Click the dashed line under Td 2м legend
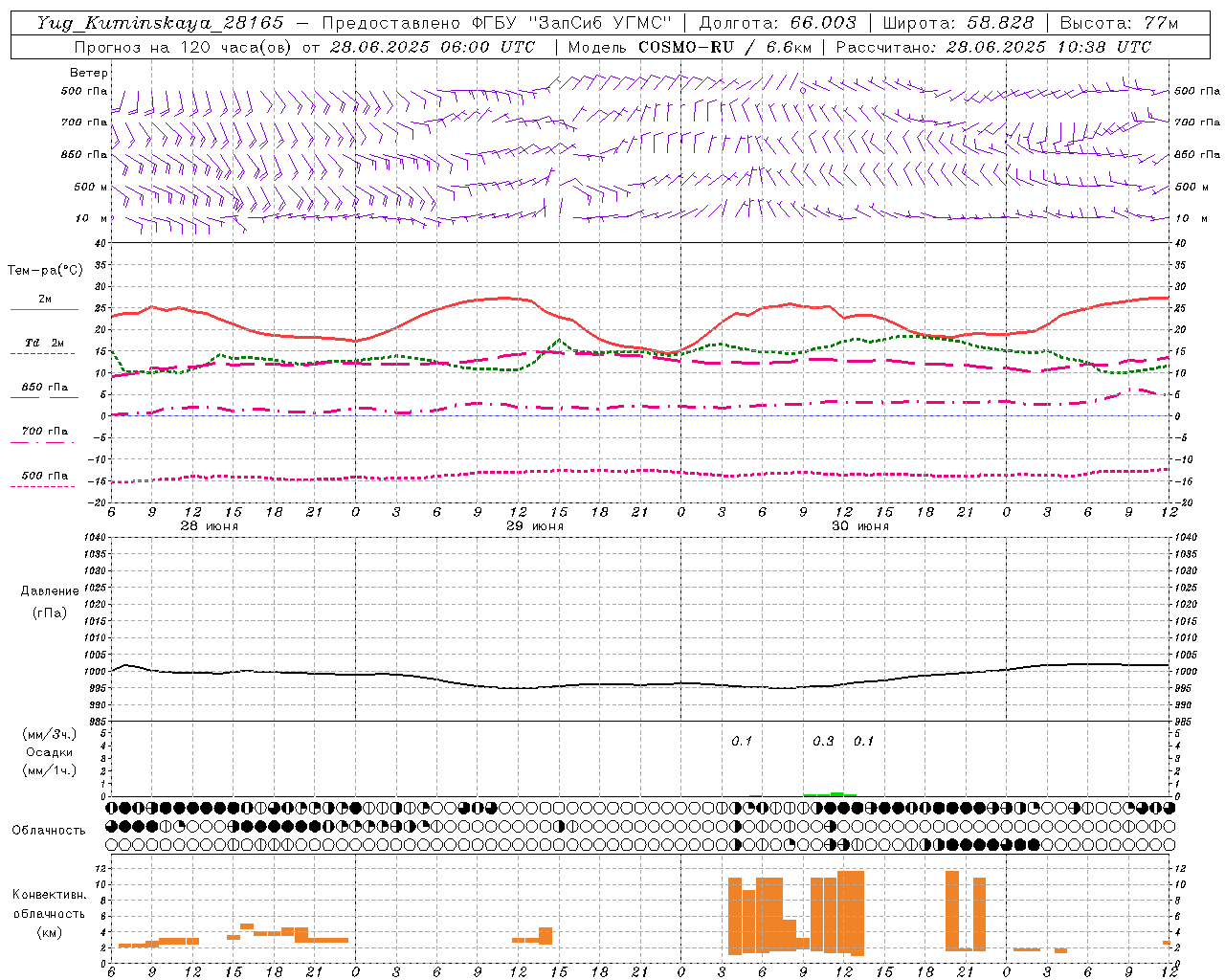The width and height of the screenshot is (1225, 980). click(42, 354)
